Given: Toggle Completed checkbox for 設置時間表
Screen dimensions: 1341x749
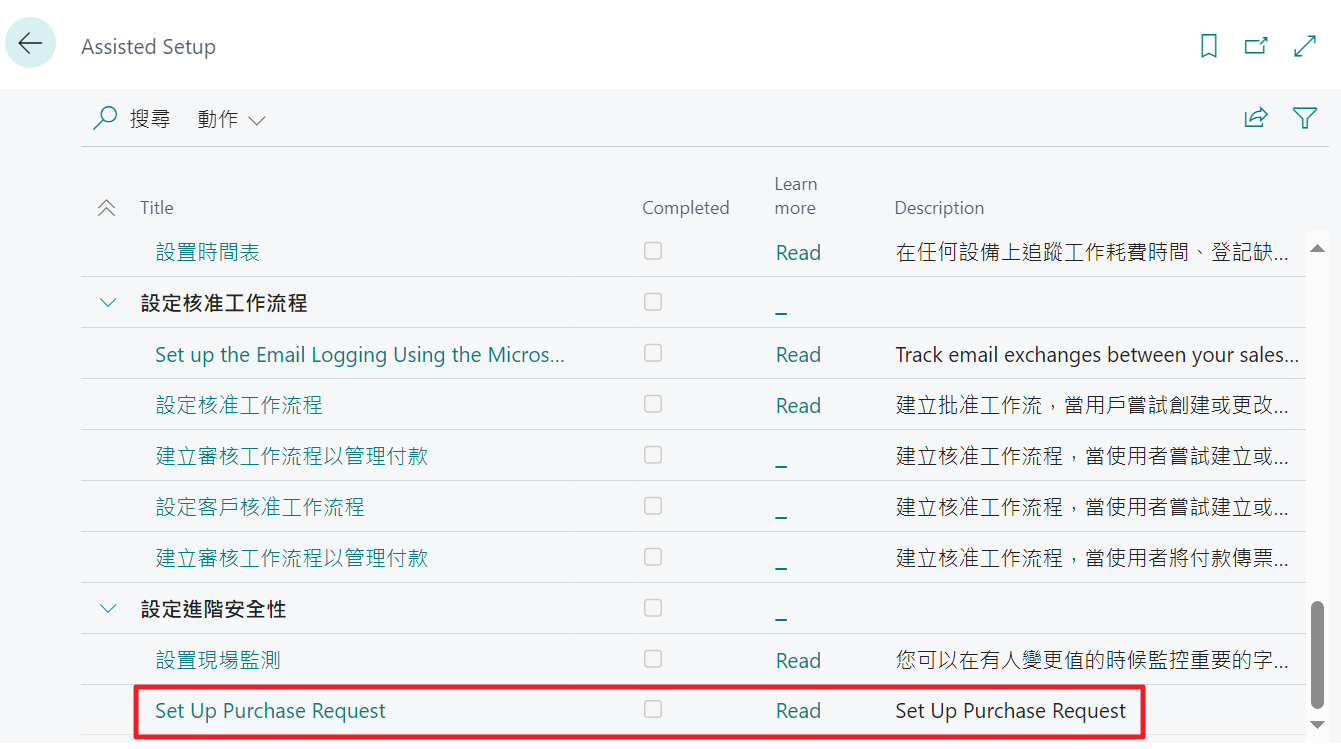Looking at the screenshot, I should tap(653, 251).
